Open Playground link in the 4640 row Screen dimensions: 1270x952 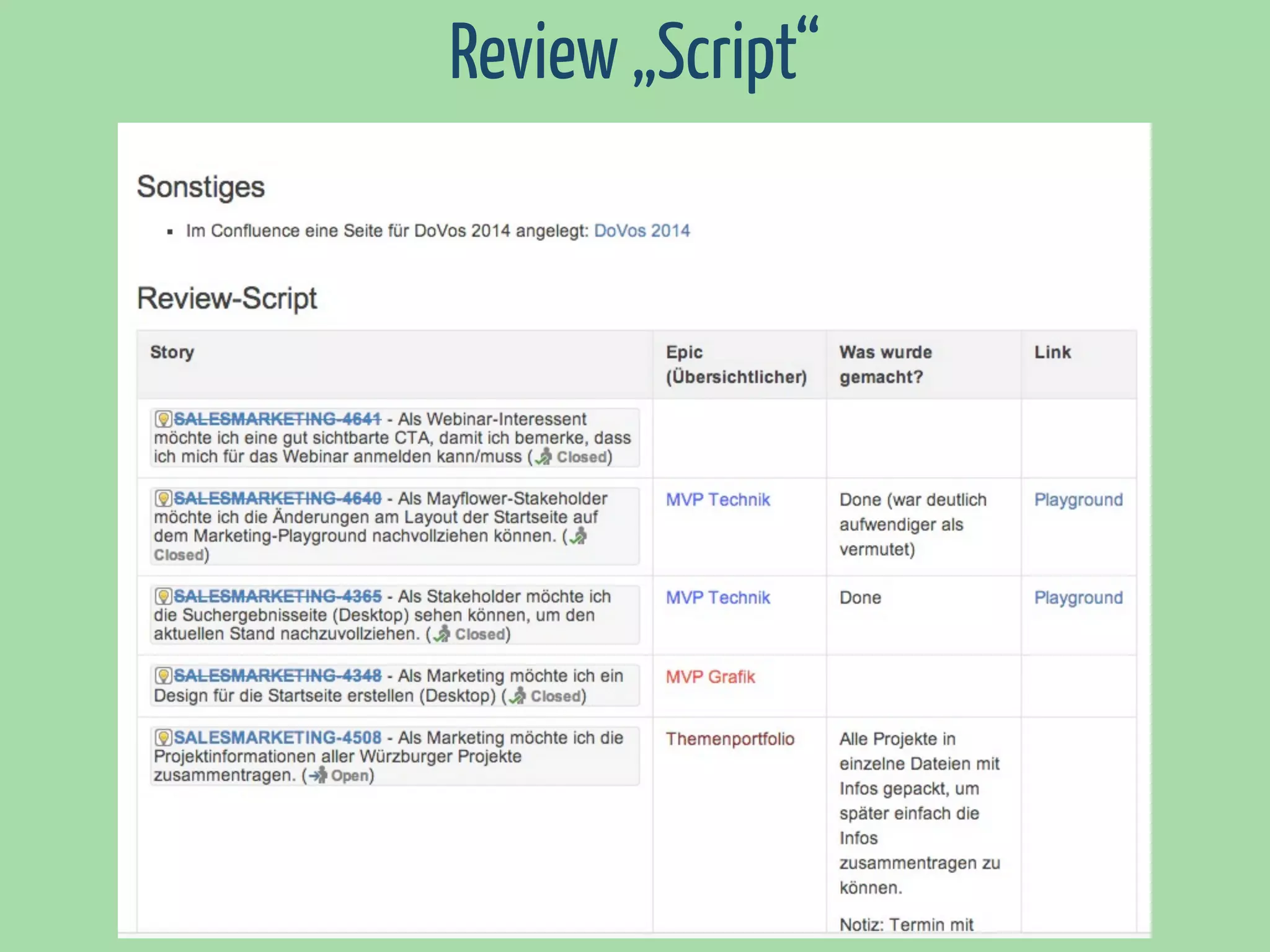pos(1078,500)
